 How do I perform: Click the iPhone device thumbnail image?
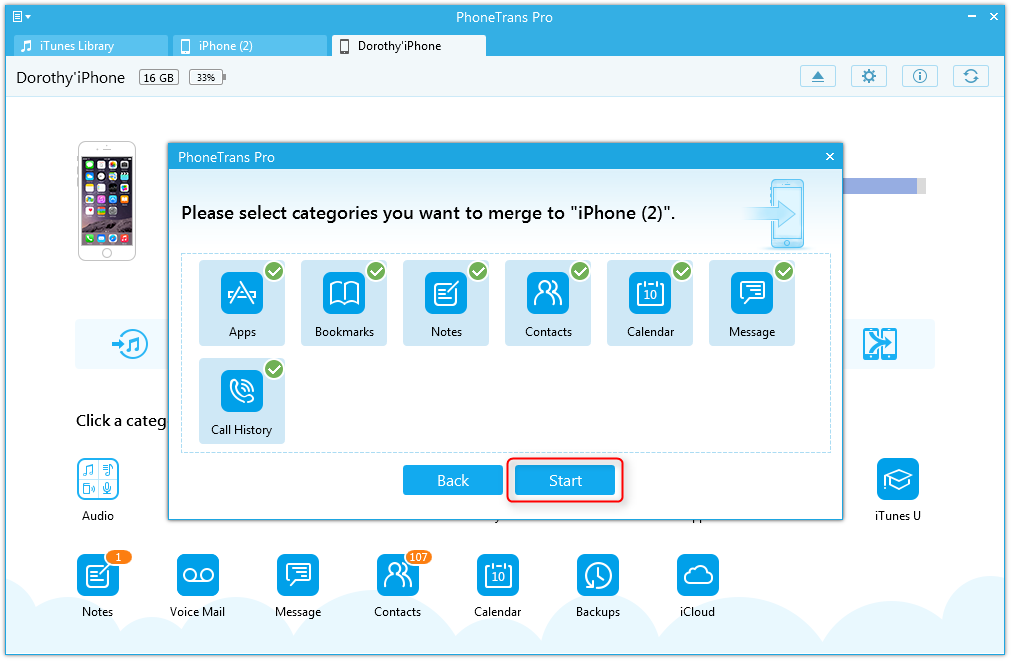point(107,200)
